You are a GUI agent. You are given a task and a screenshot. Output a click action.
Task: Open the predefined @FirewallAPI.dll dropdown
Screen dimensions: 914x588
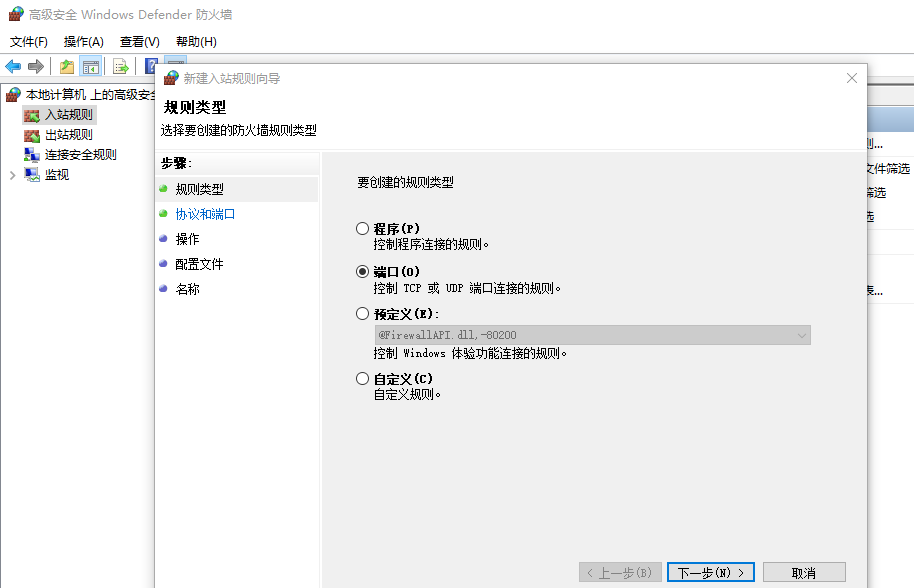(592, 335)
